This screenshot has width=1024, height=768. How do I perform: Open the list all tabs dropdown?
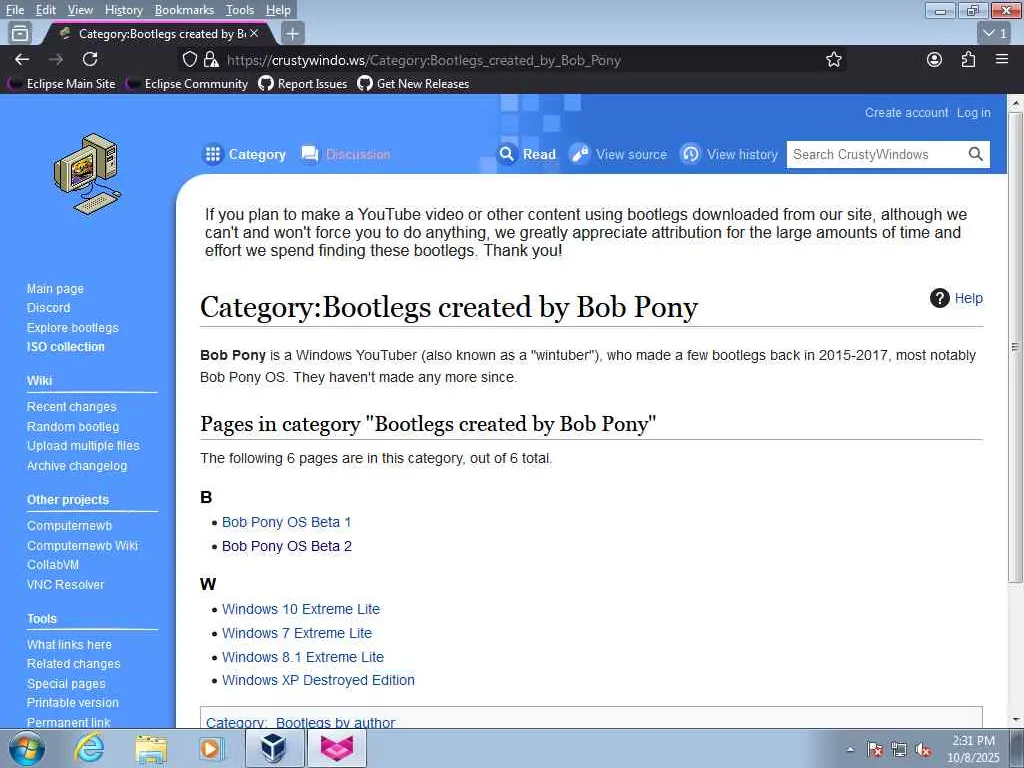tap(995, 33)
